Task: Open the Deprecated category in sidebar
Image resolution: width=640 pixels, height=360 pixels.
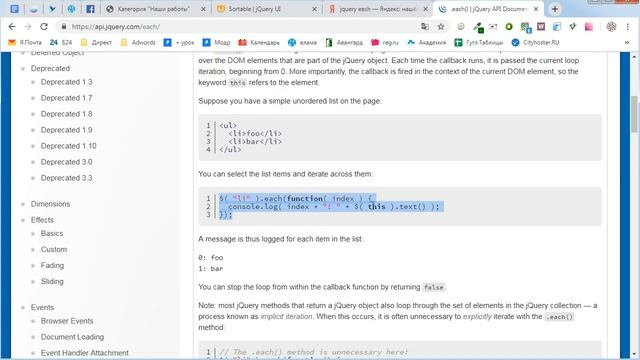Action: tap(50, 69)
